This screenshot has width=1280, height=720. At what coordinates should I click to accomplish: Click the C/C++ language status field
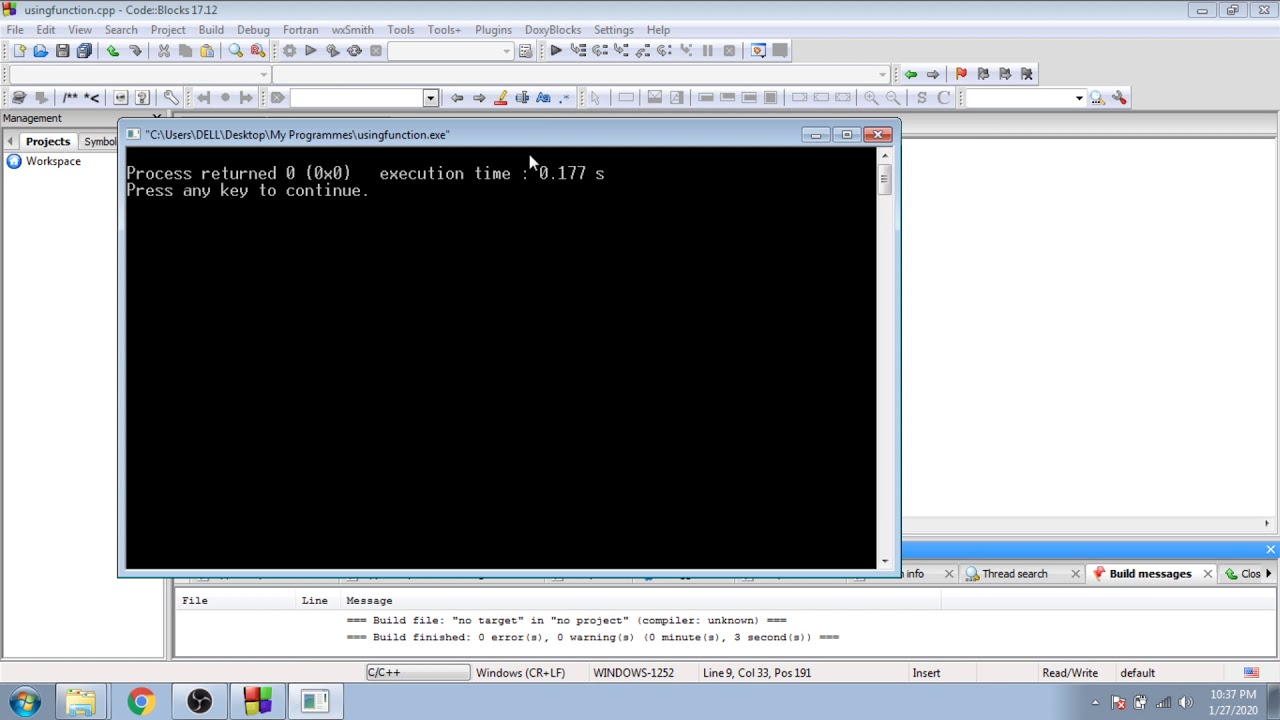point(417,673)
